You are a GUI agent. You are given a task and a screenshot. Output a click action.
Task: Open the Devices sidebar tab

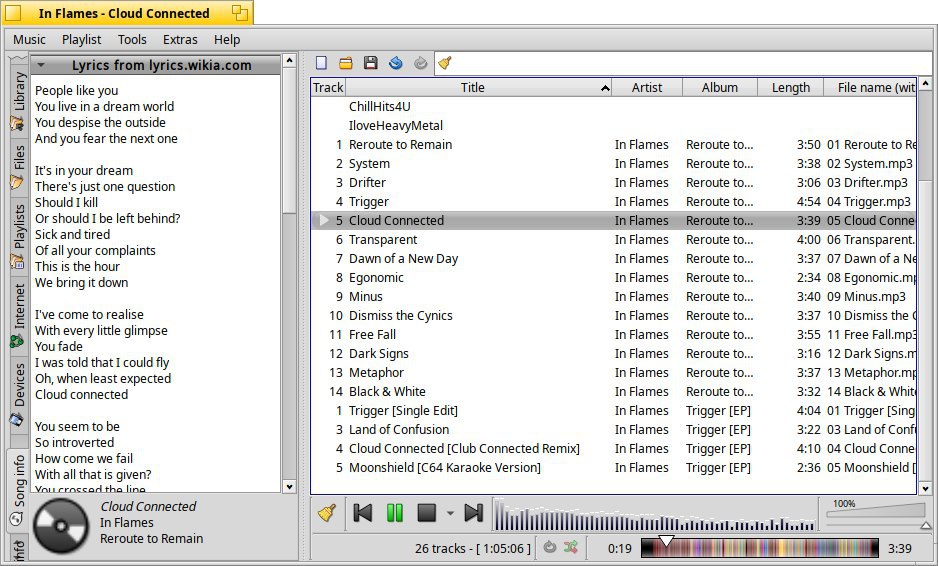18,393
